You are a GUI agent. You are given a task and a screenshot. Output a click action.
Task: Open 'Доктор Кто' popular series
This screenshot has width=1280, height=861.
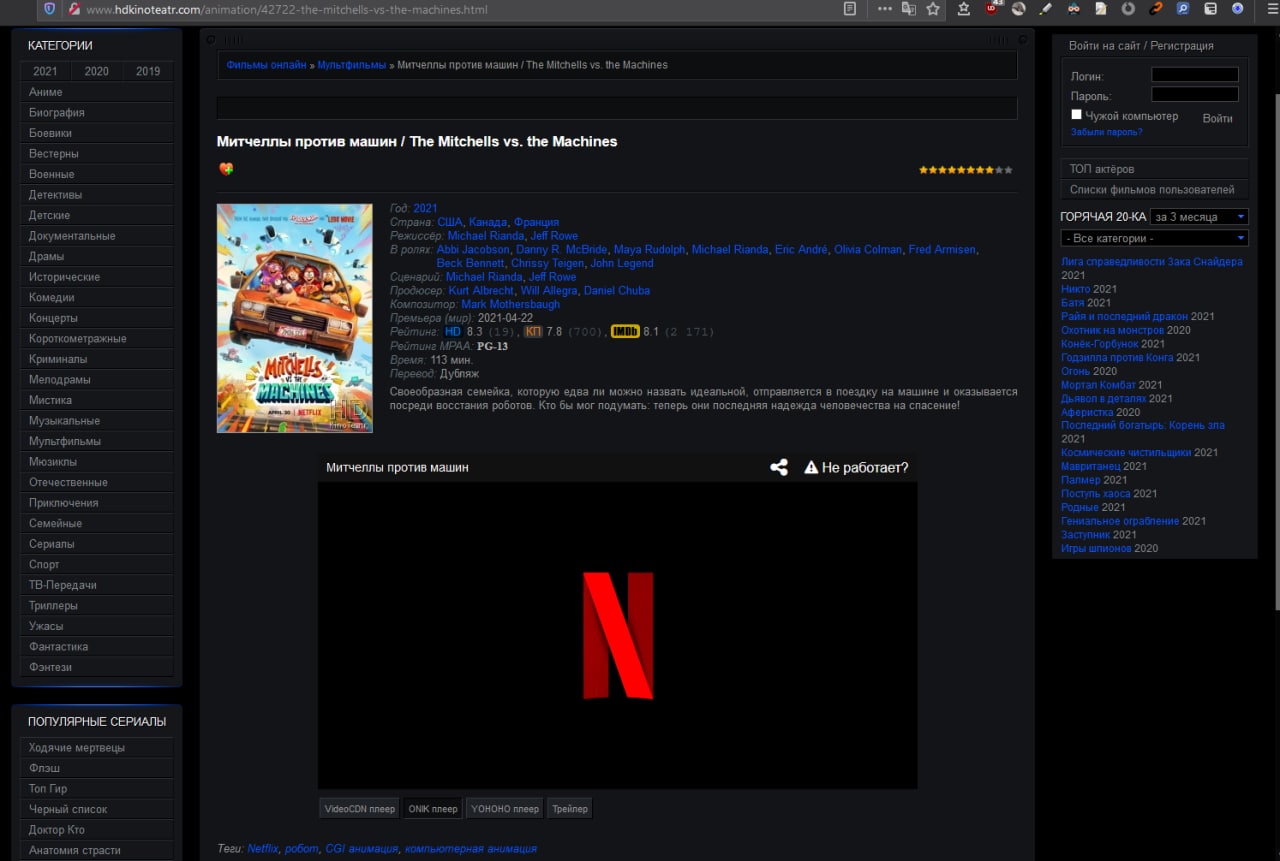[x=97, y=830]
